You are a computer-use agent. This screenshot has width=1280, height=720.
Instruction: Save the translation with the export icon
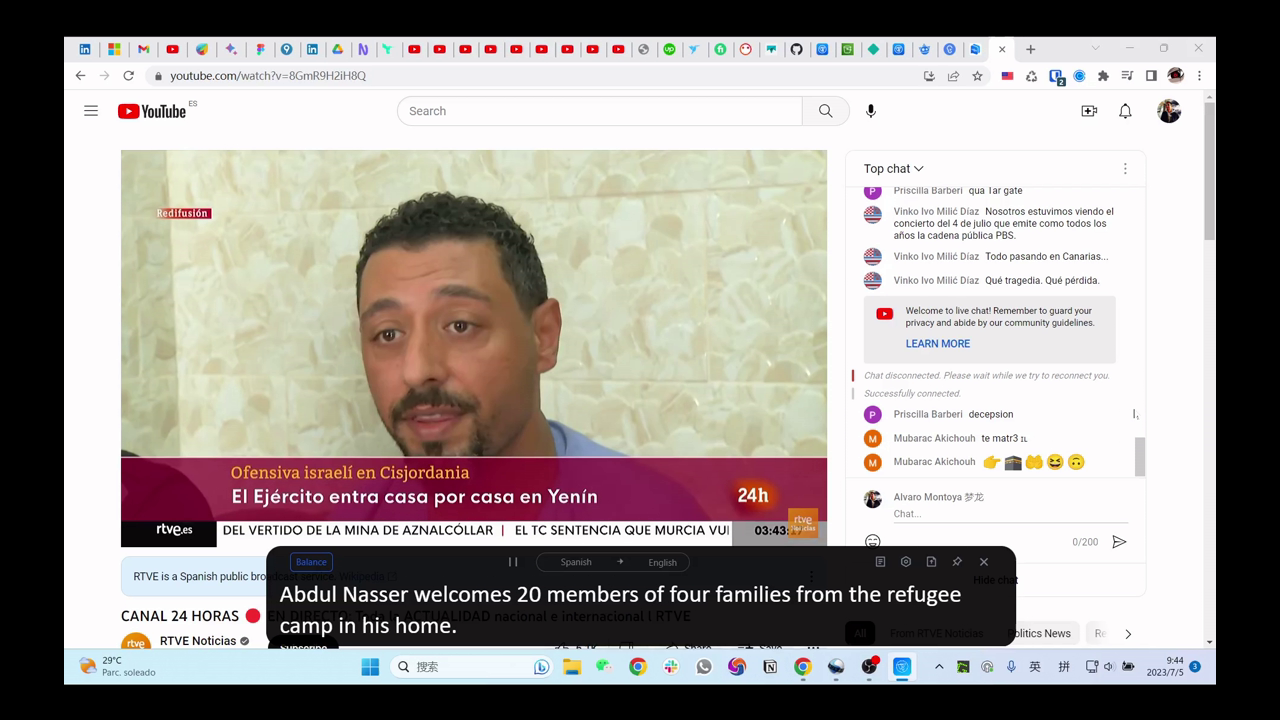pos(931,562)
